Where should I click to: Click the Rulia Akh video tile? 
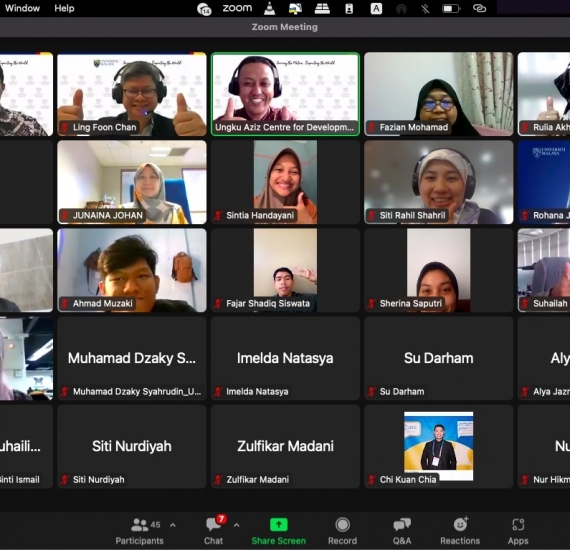(544, 94)
